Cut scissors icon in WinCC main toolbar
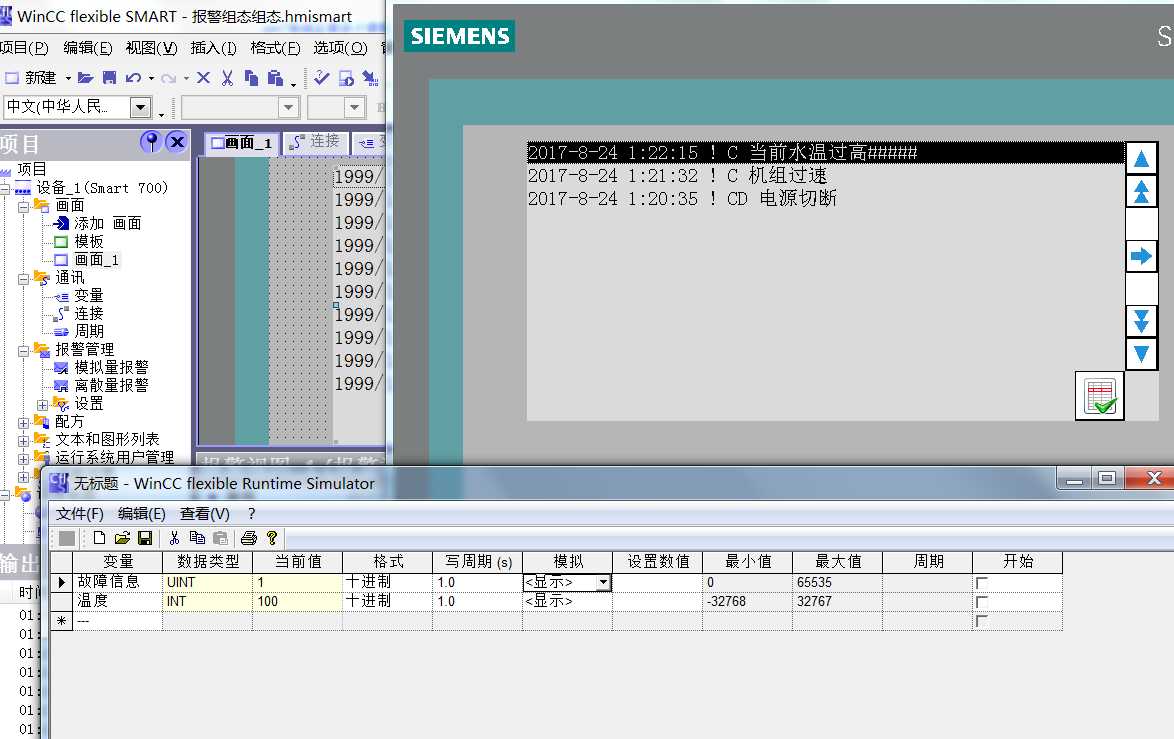Image resolution: width=1174 pixels, height=739 pixels. [x=227, y=77]
